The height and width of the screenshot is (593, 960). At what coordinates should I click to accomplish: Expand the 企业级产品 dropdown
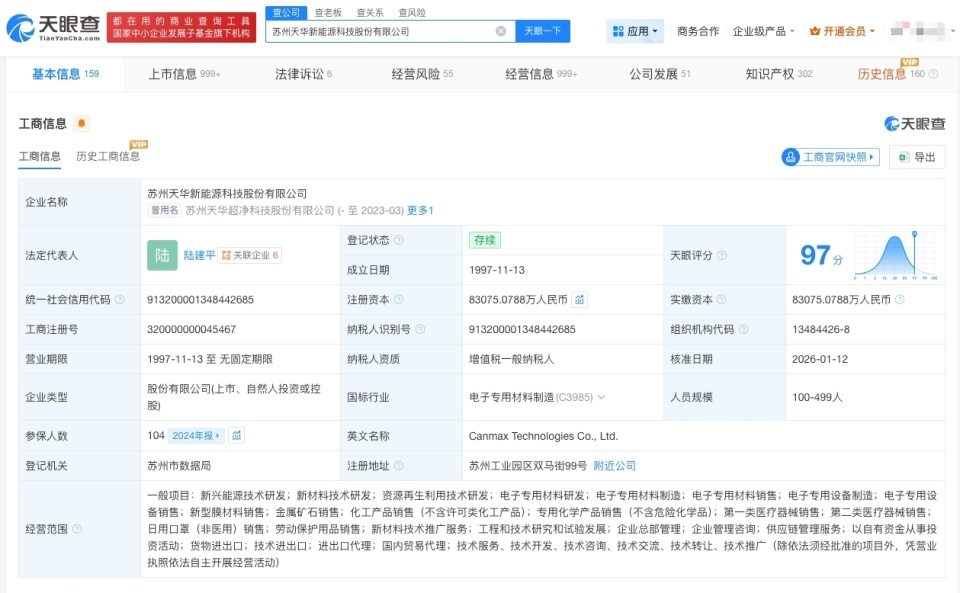click(x=763, y=31)
